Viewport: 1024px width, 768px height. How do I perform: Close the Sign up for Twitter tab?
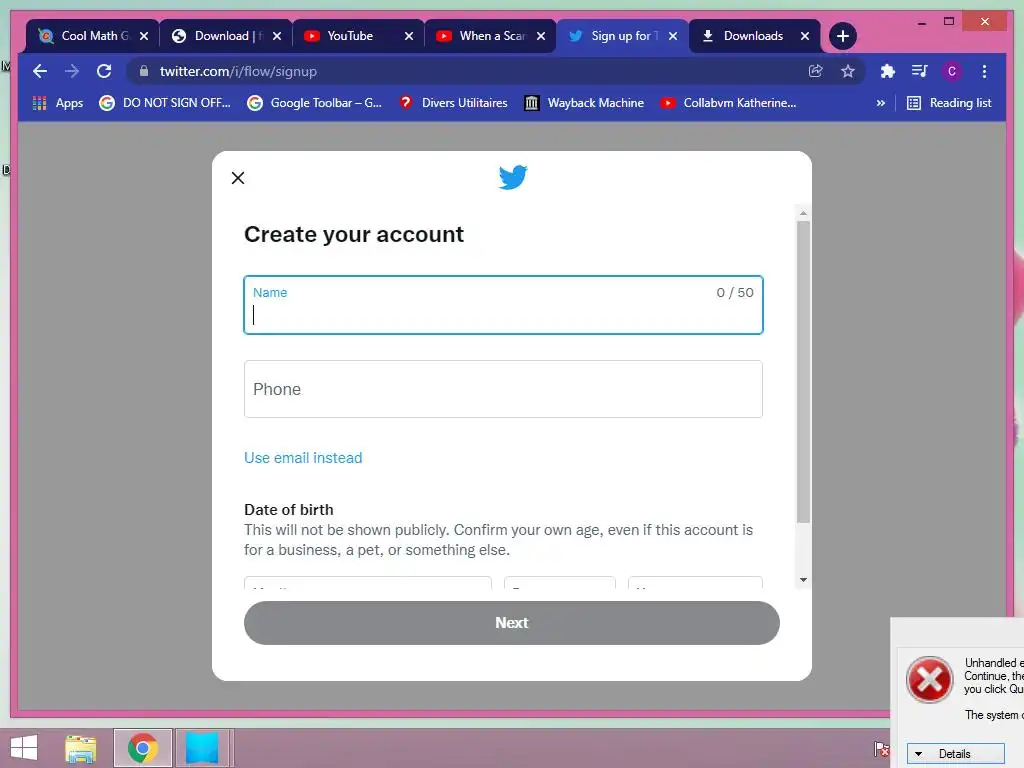pyautogui.click(x=673, y=36)
